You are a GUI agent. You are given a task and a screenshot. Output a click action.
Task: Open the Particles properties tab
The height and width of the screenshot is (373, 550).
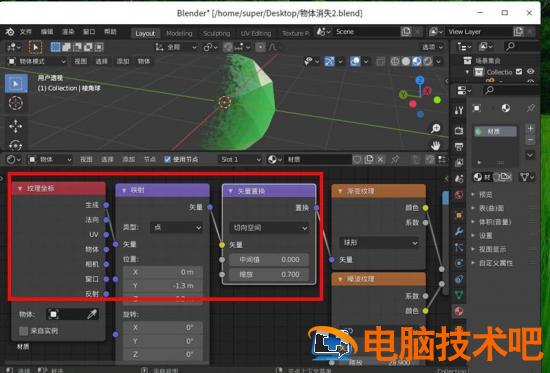tap(459, 247)
